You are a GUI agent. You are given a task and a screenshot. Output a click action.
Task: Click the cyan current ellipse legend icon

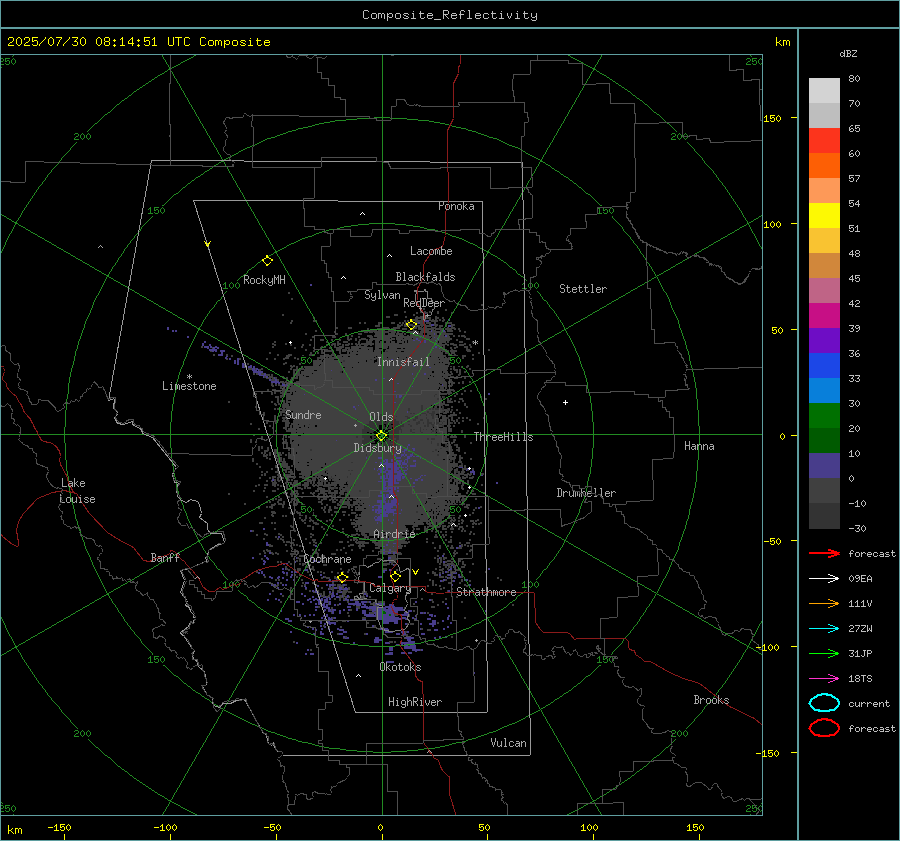coord(824,703)
